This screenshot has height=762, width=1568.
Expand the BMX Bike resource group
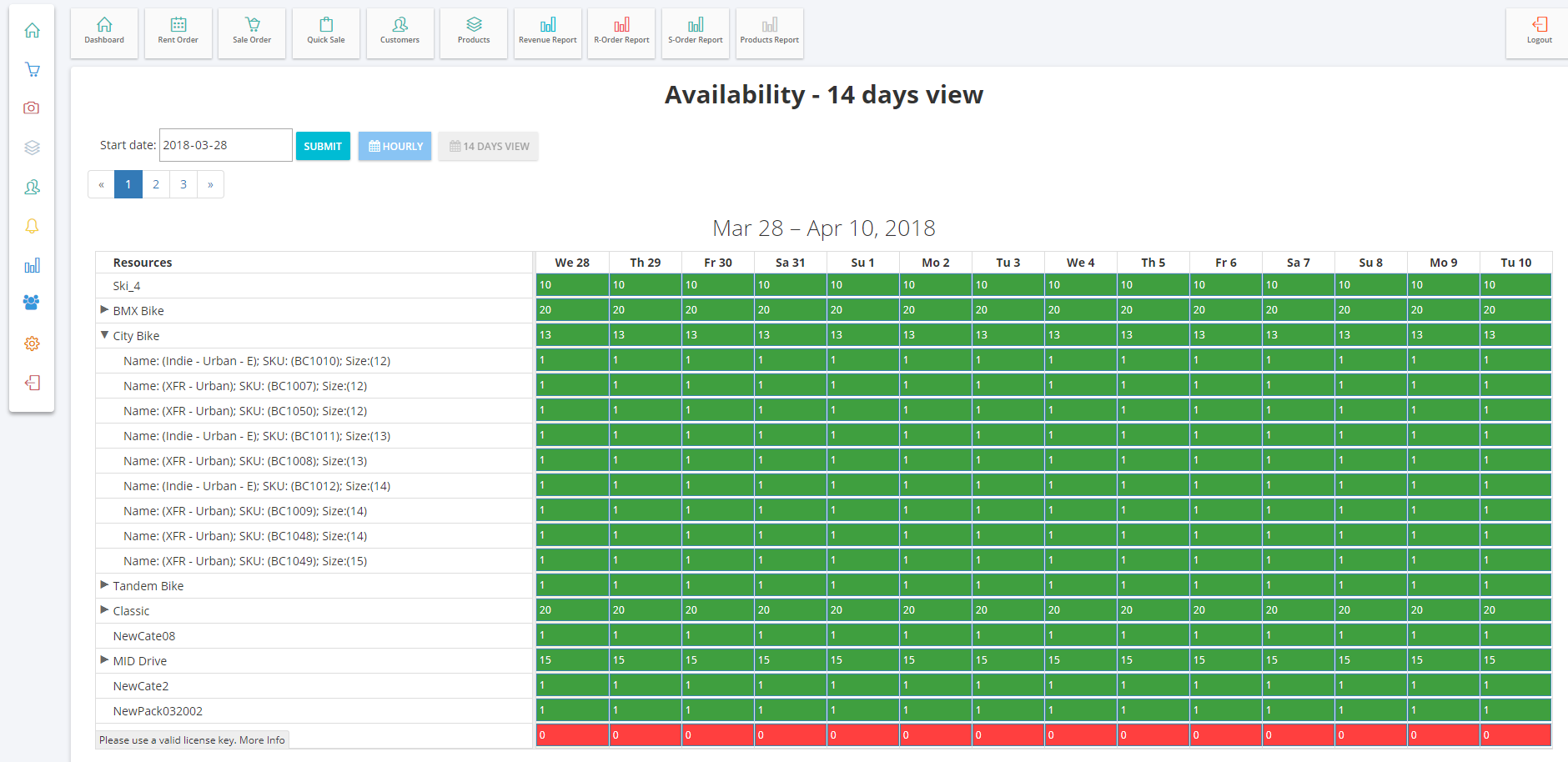pos(104,310)
